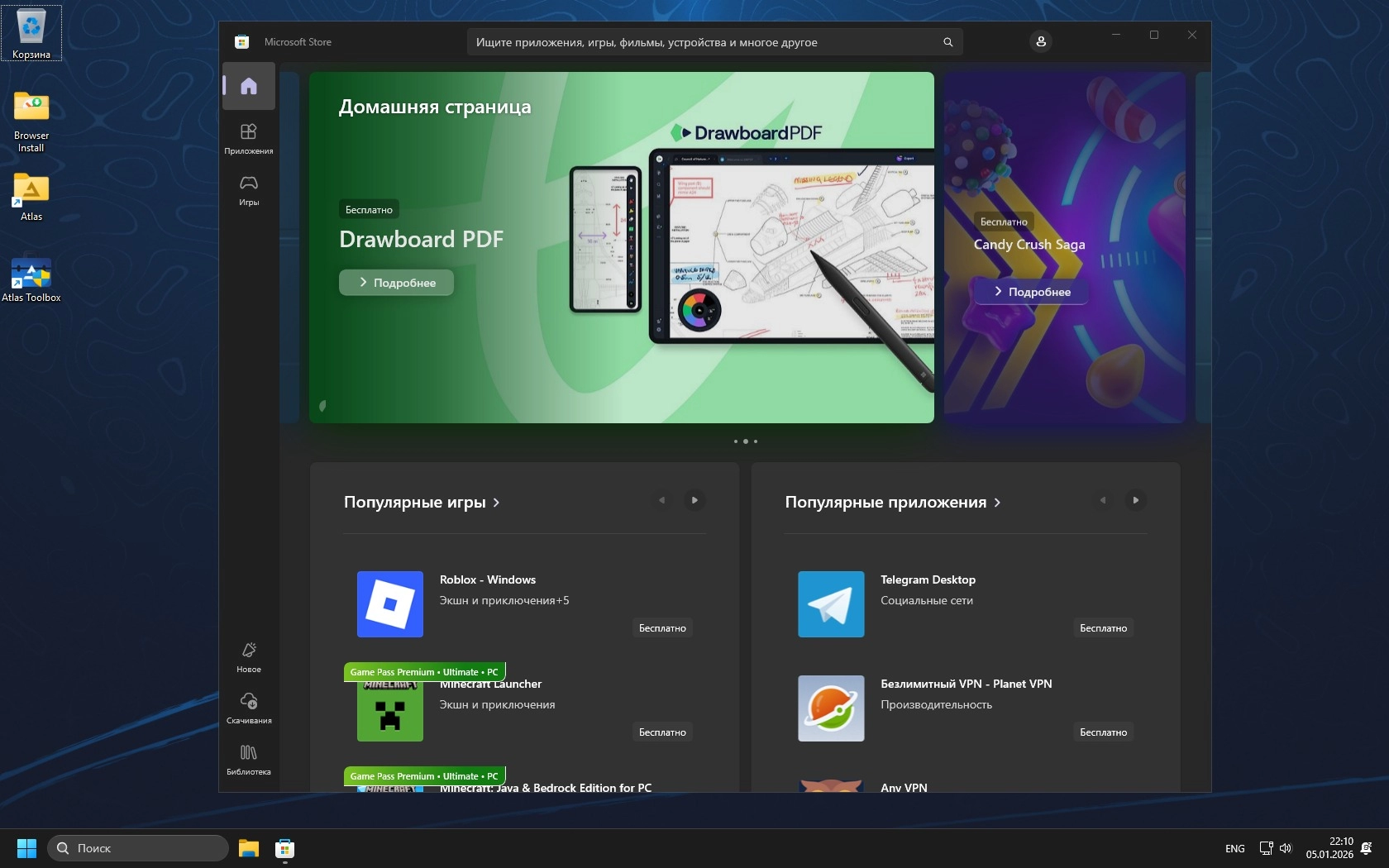Viewport: 1389px width, 868px height.
Task: Expand Популярные приложения section heading
Action: point(892,503)
